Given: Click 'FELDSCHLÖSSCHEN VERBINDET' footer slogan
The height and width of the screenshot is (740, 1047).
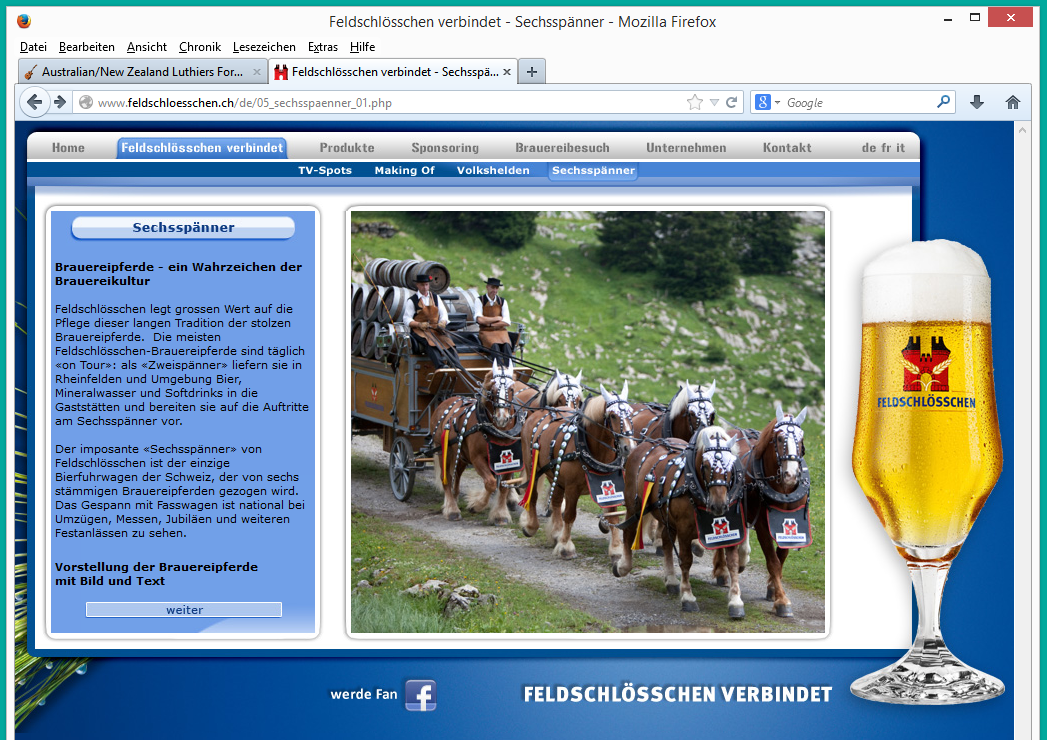Looking at the screenshot, I should pos(677,695).
